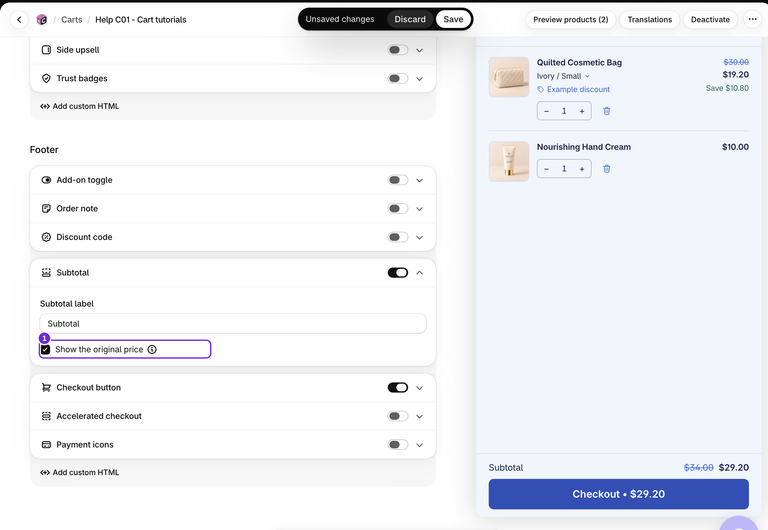Expand the Order note section chevron

pyautogui.click(x=420, y=209)
